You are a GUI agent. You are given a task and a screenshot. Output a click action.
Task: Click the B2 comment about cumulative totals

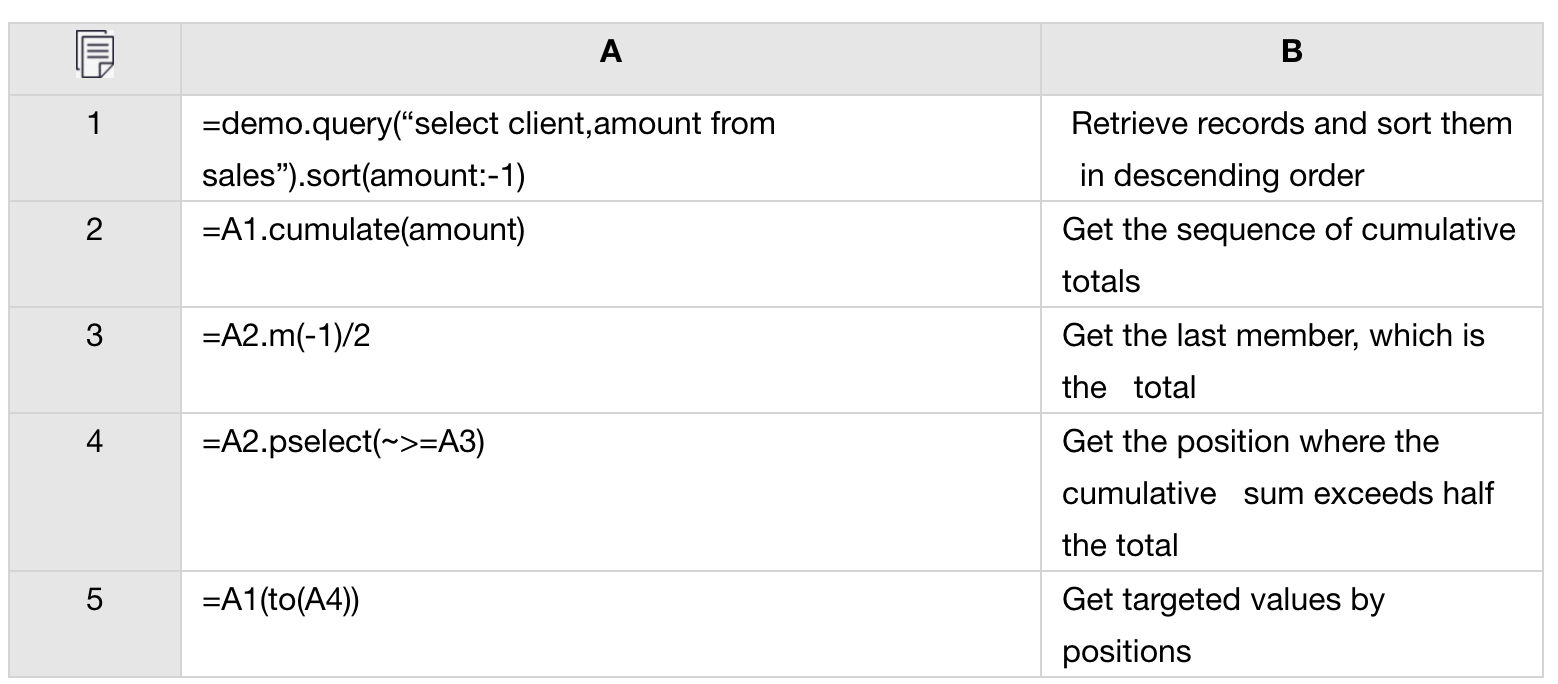[1288, 255]
